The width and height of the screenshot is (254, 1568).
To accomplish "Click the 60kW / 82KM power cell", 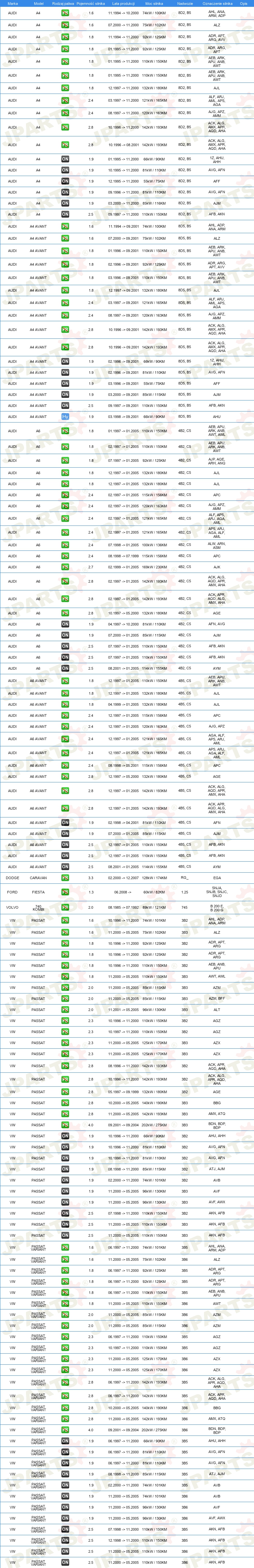I will coord(154,892).
